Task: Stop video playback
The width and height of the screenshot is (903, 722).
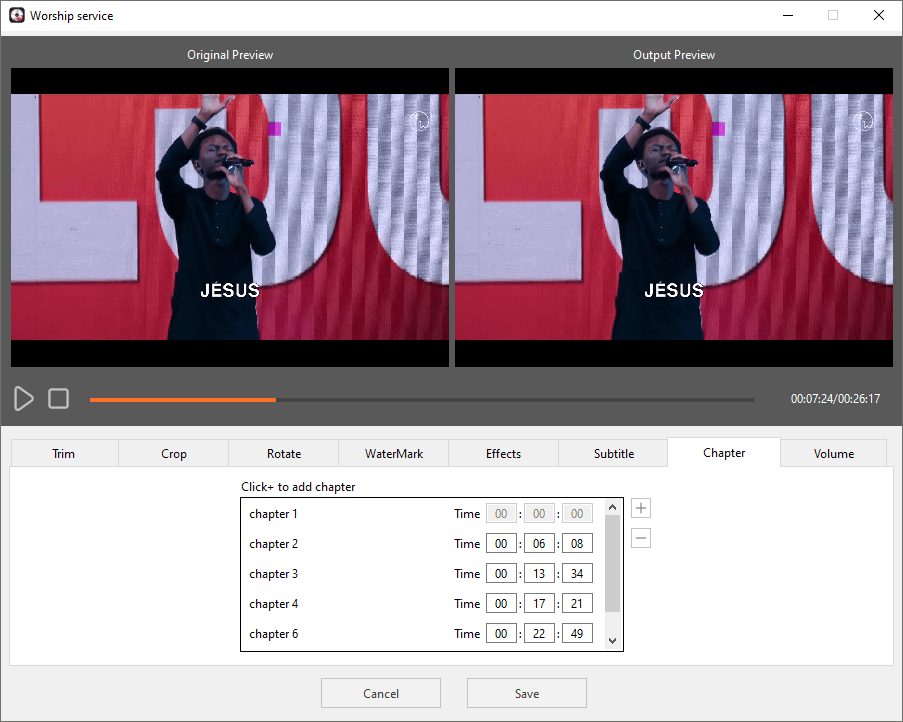Action: (x=58, y=398)
